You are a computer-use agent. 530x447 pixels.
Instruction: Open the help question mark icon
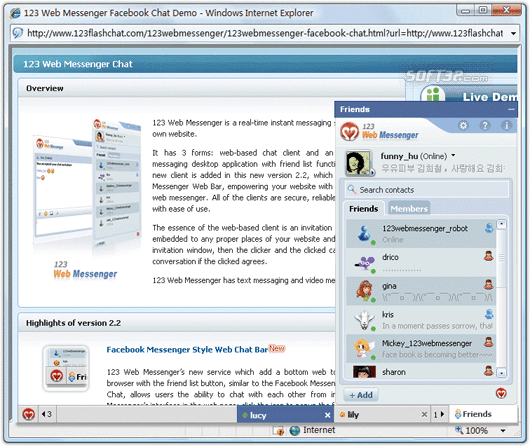(x=485, y=126)
